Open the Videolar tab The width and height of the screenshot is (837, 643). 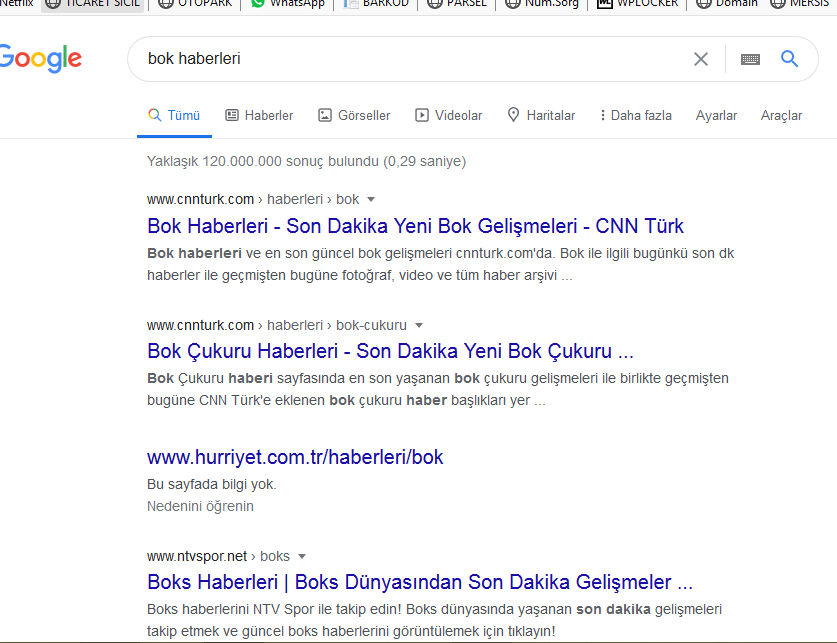coord(448,115)
